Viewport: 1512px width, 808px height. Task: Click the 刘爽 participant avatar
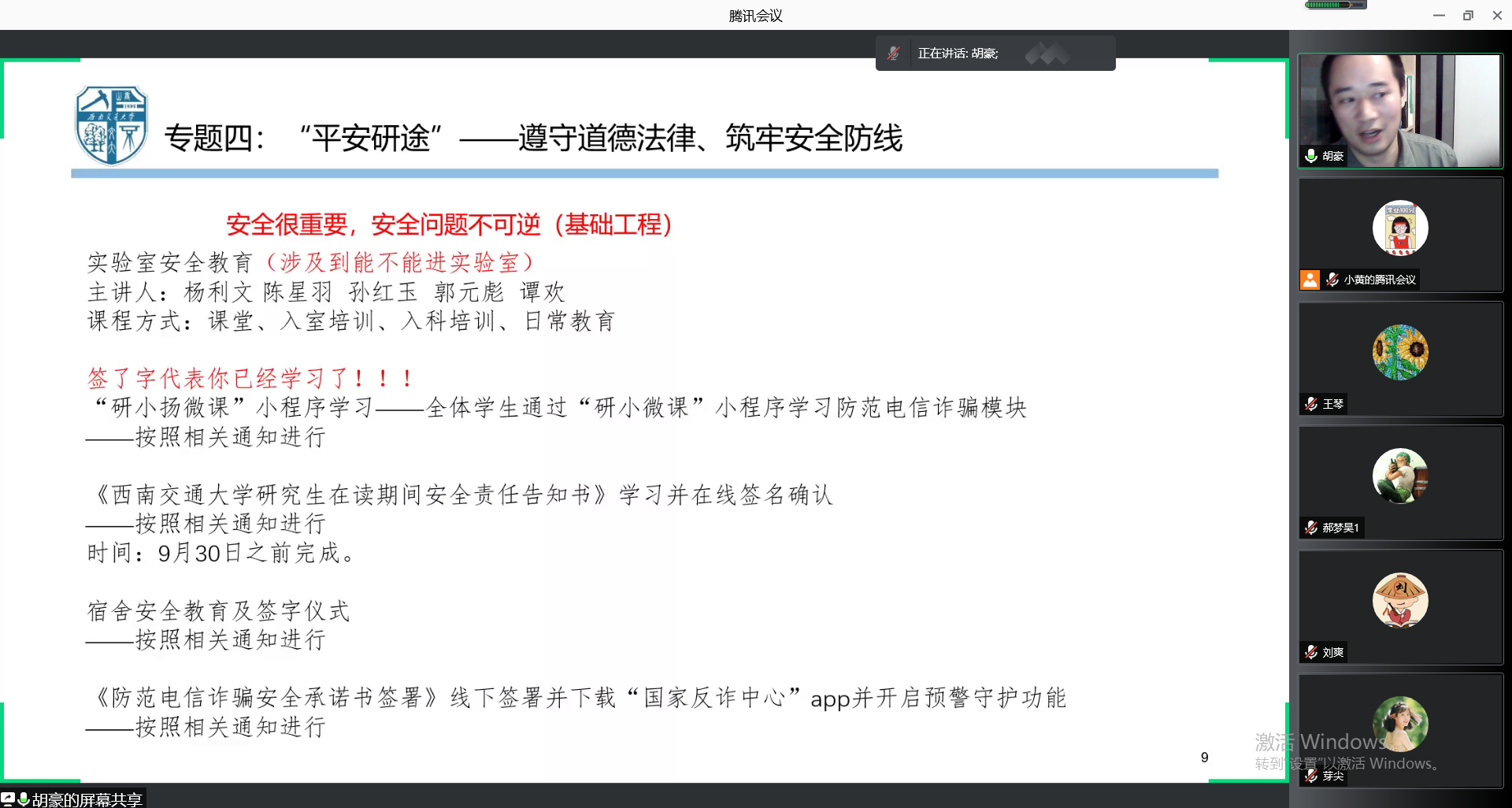1400,600
